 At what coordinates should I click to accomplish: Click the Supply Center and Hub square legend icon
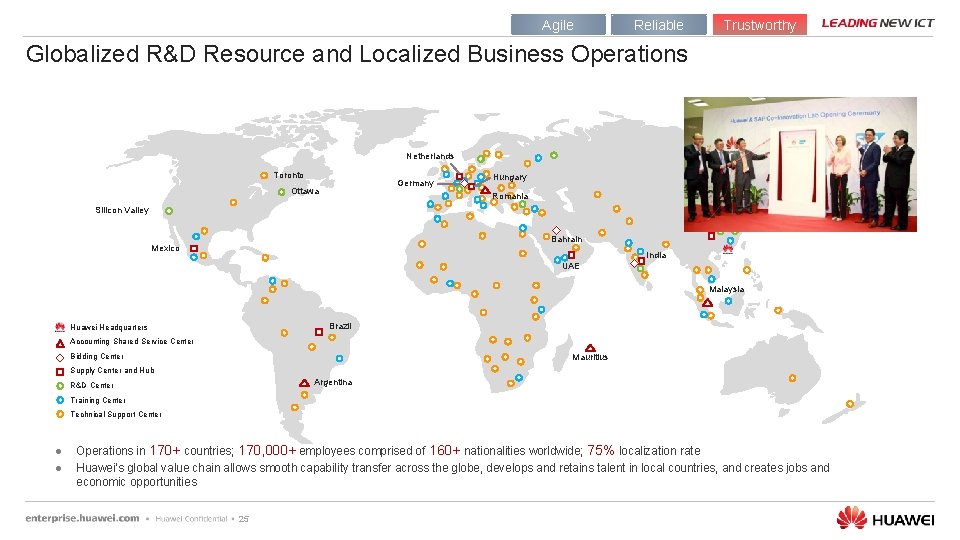[60, 372]
